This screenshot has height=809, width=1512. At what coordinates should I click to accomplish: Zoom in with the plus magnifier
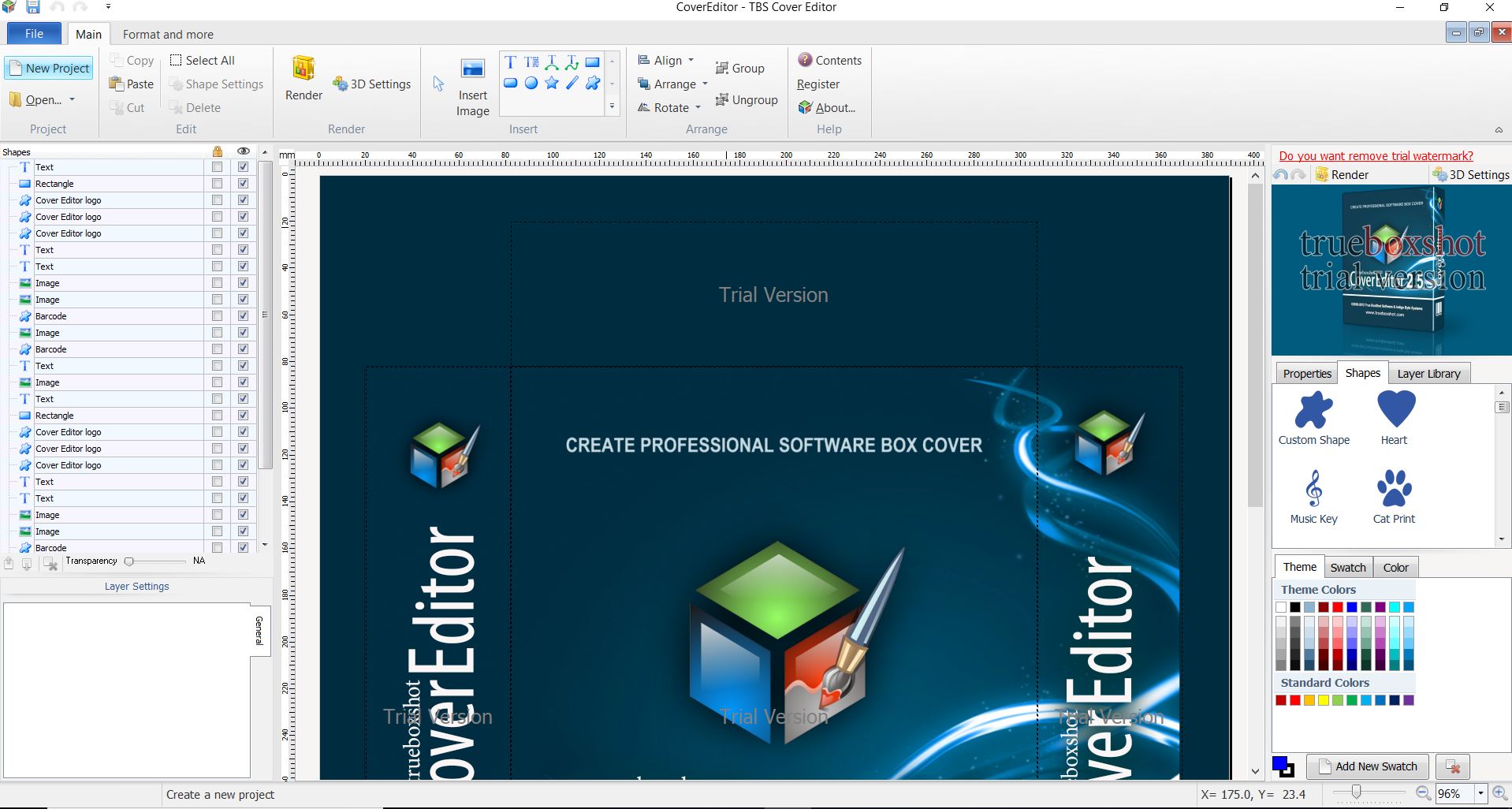[1499, 794]
